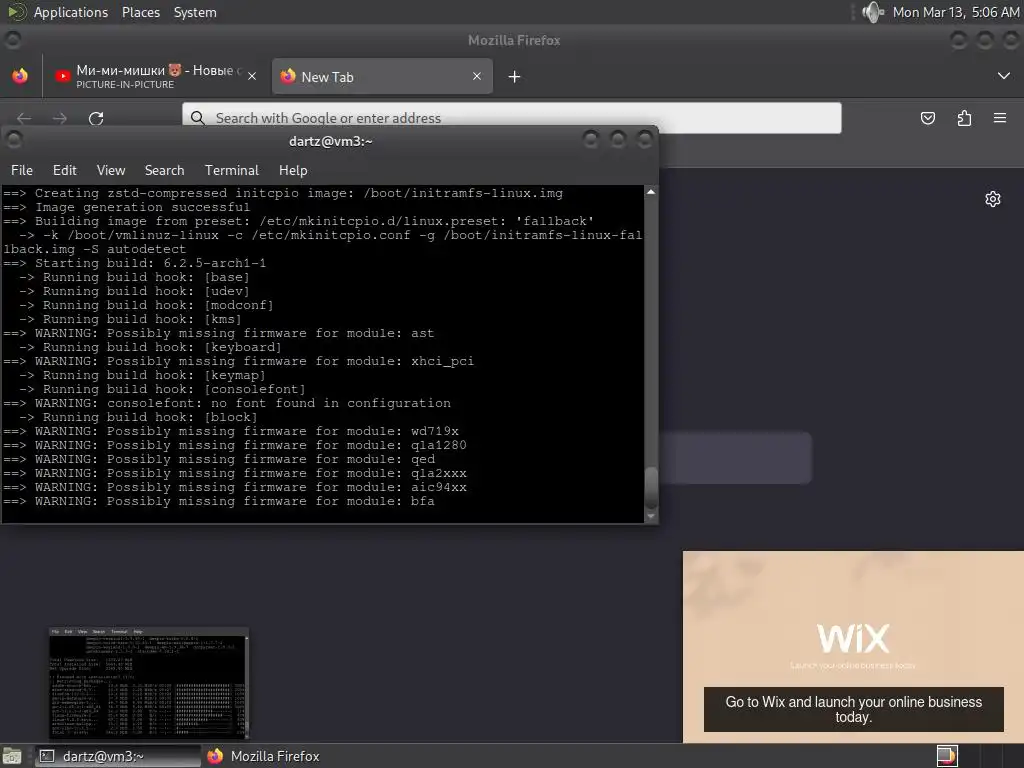Screen dimensions: 1024x768
Task: Click the terminal window preview thumbnail
Action: coord(149,683)
